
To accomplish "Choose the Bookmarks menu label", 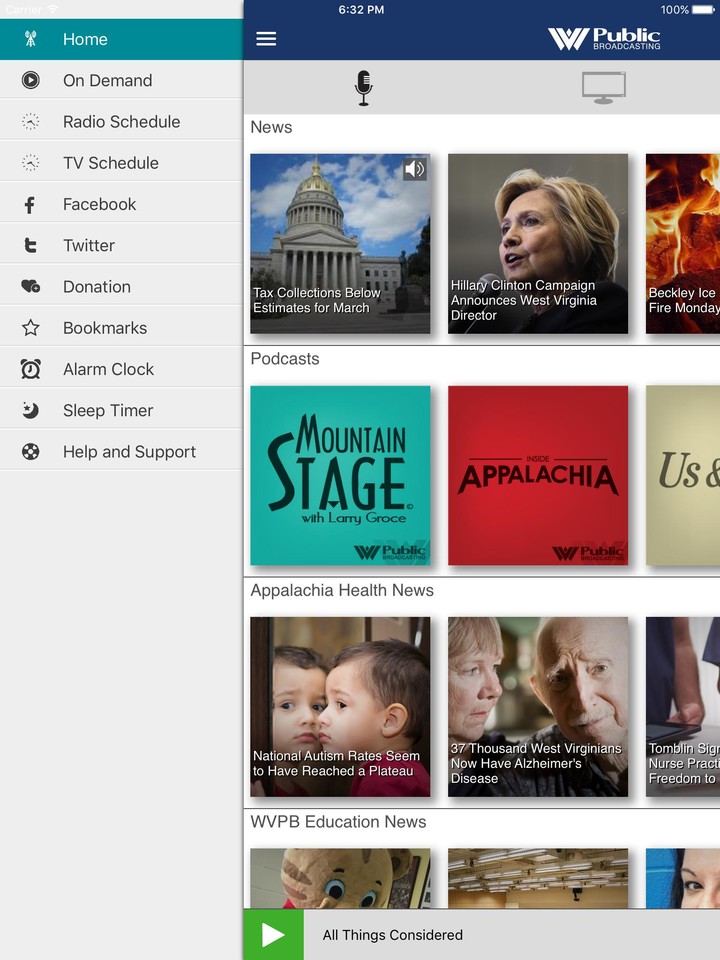I will [105, 328].
